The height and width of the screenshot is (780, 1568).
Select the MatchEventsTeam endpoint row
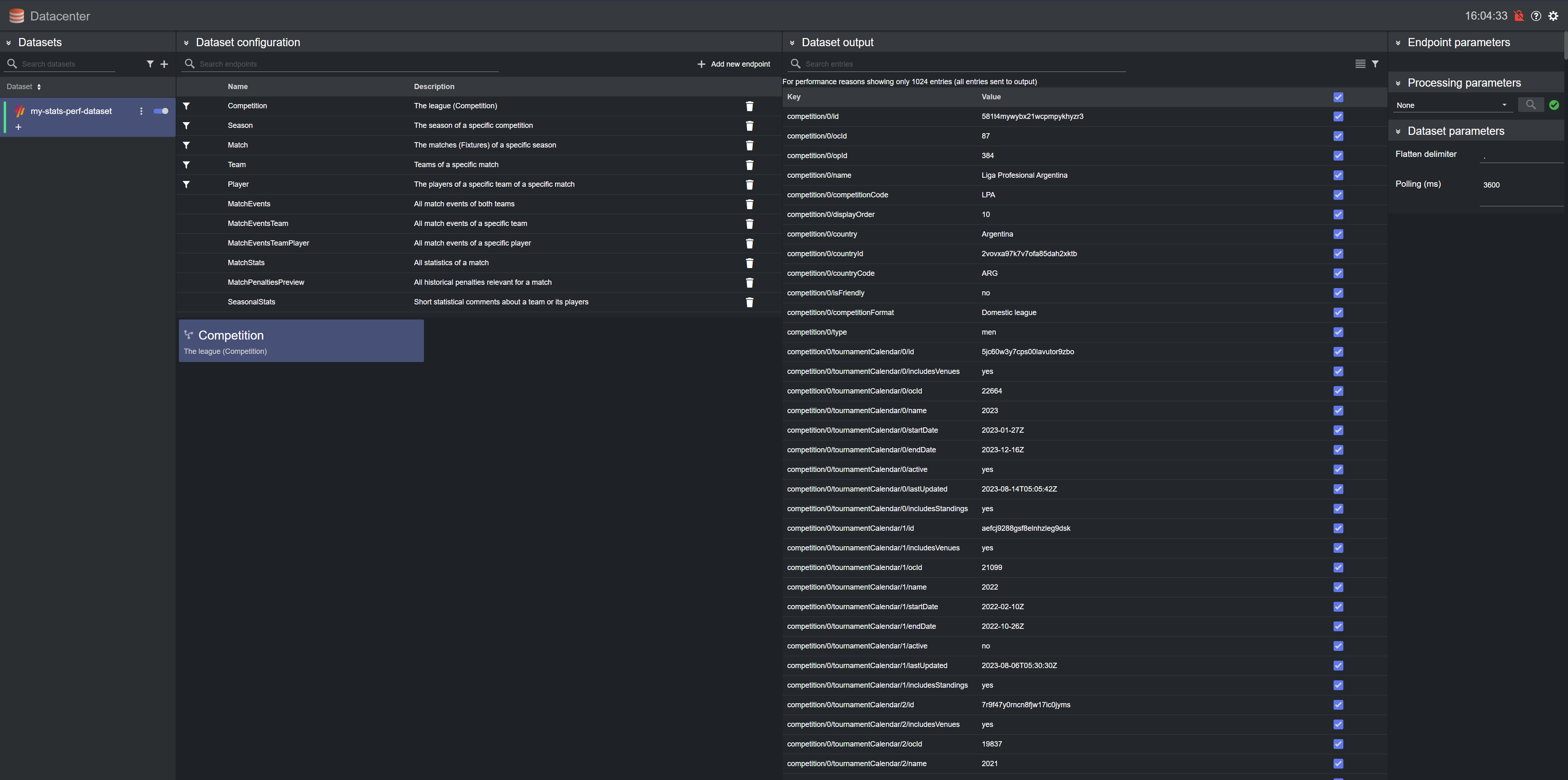pyautogui.click(x=478, y=223)
